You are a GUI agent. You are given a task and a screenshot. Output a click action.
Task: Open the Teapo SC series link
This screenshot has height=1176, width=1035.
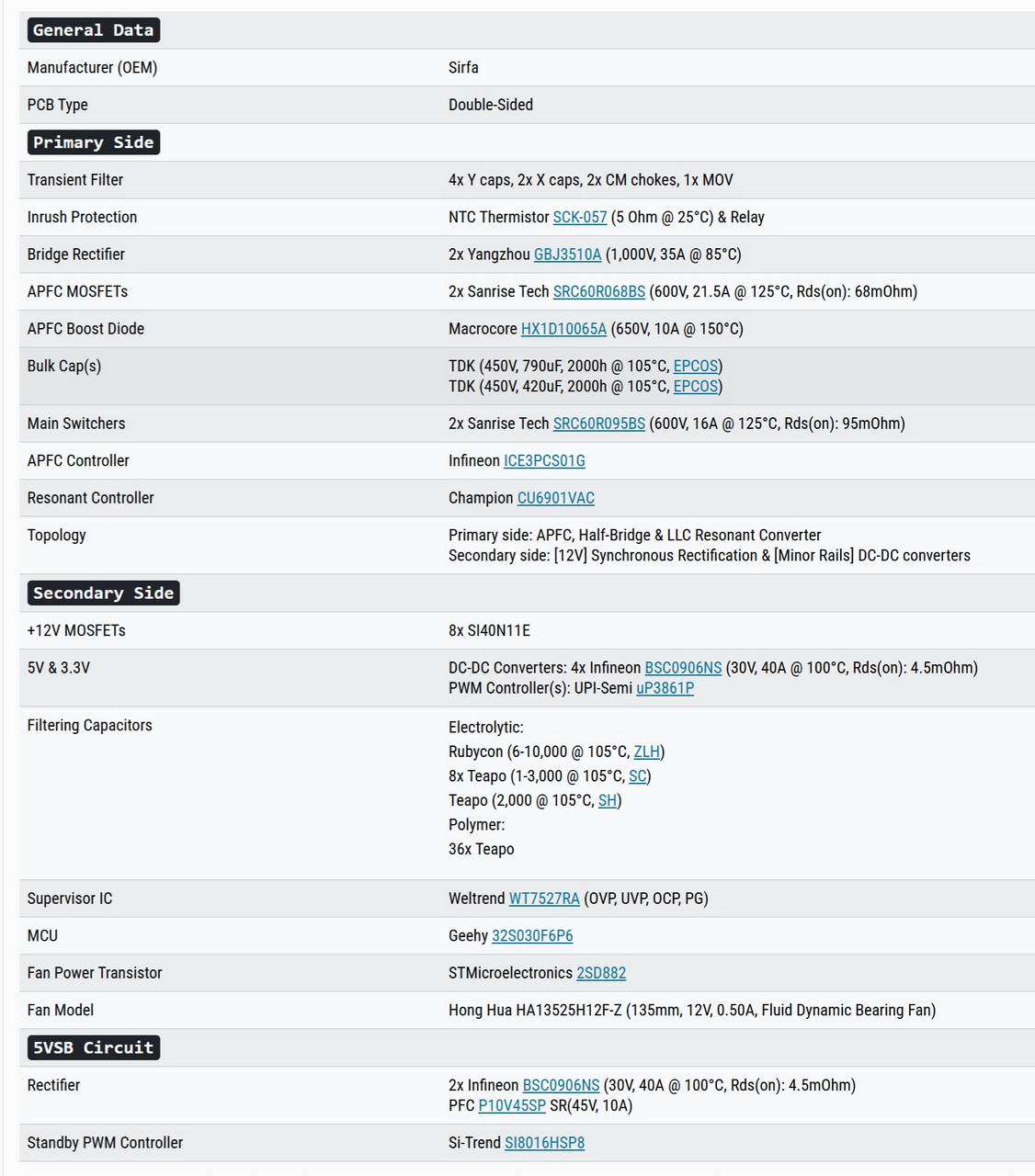637,776
